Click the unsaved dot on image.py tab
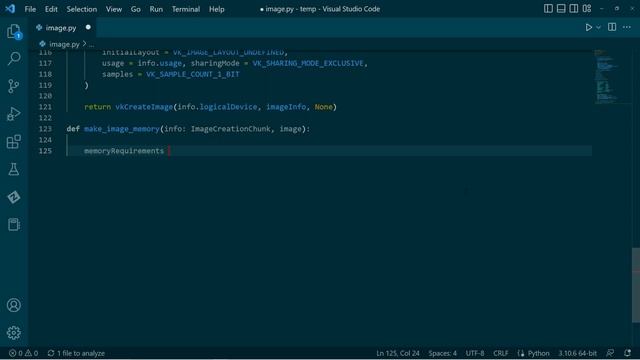Viewport: 640px width, 360px height. tap(88, 27)
